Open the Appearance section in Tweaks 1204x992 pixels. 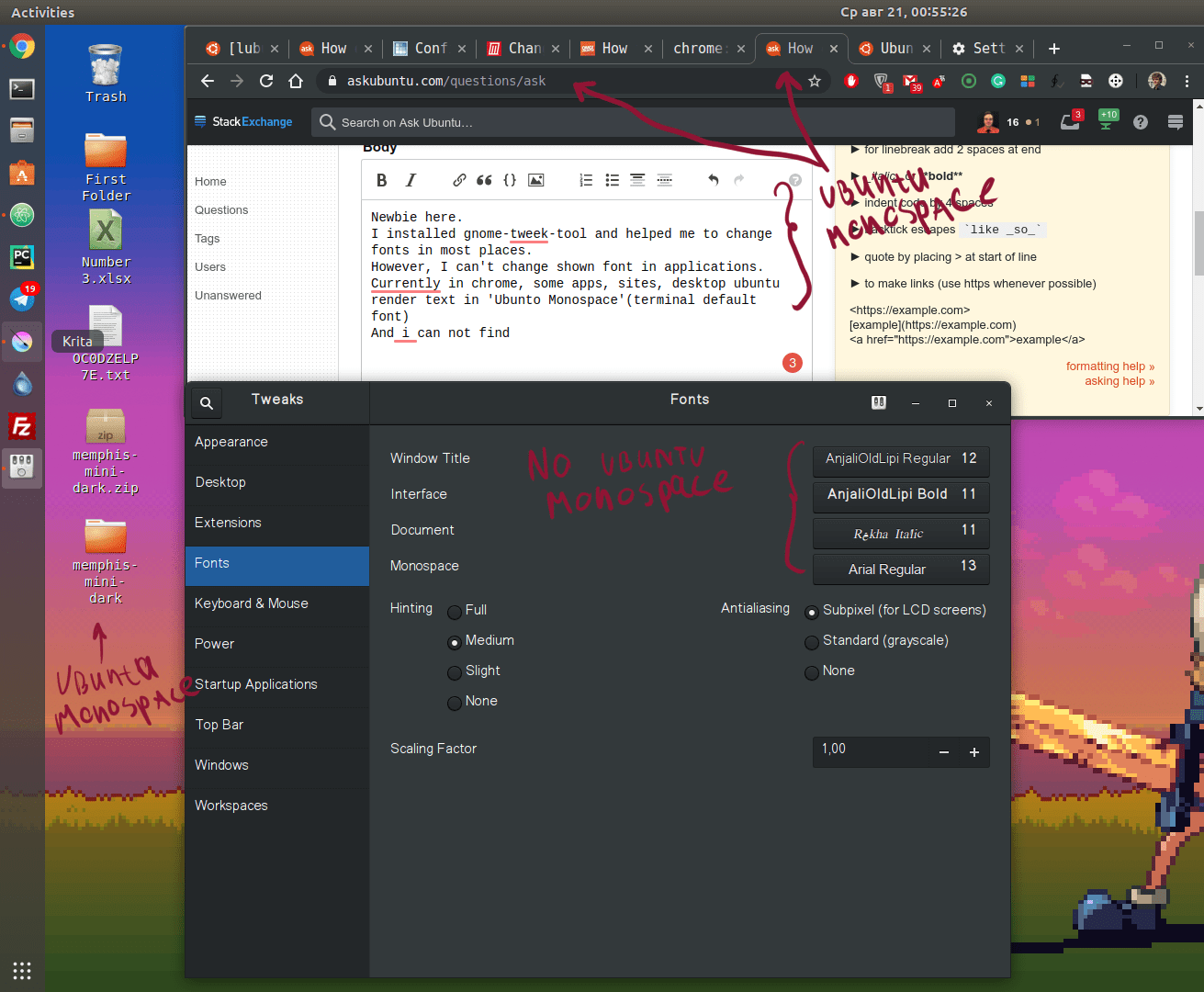pos(231,442)
